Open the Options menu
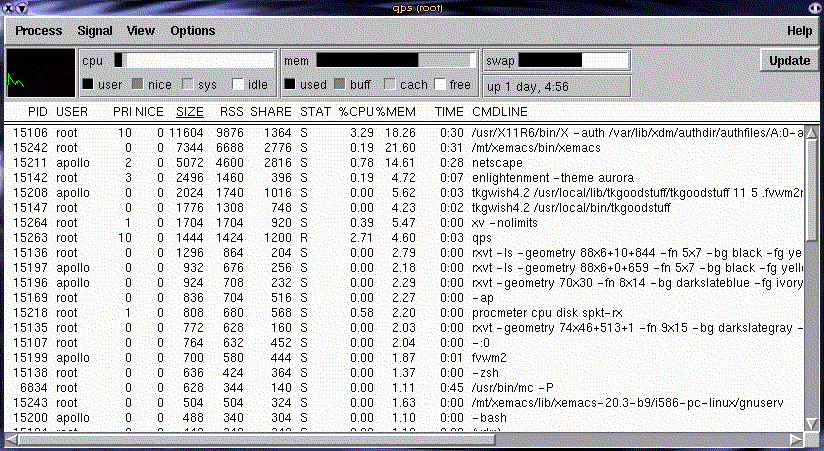 click(192, 31)
